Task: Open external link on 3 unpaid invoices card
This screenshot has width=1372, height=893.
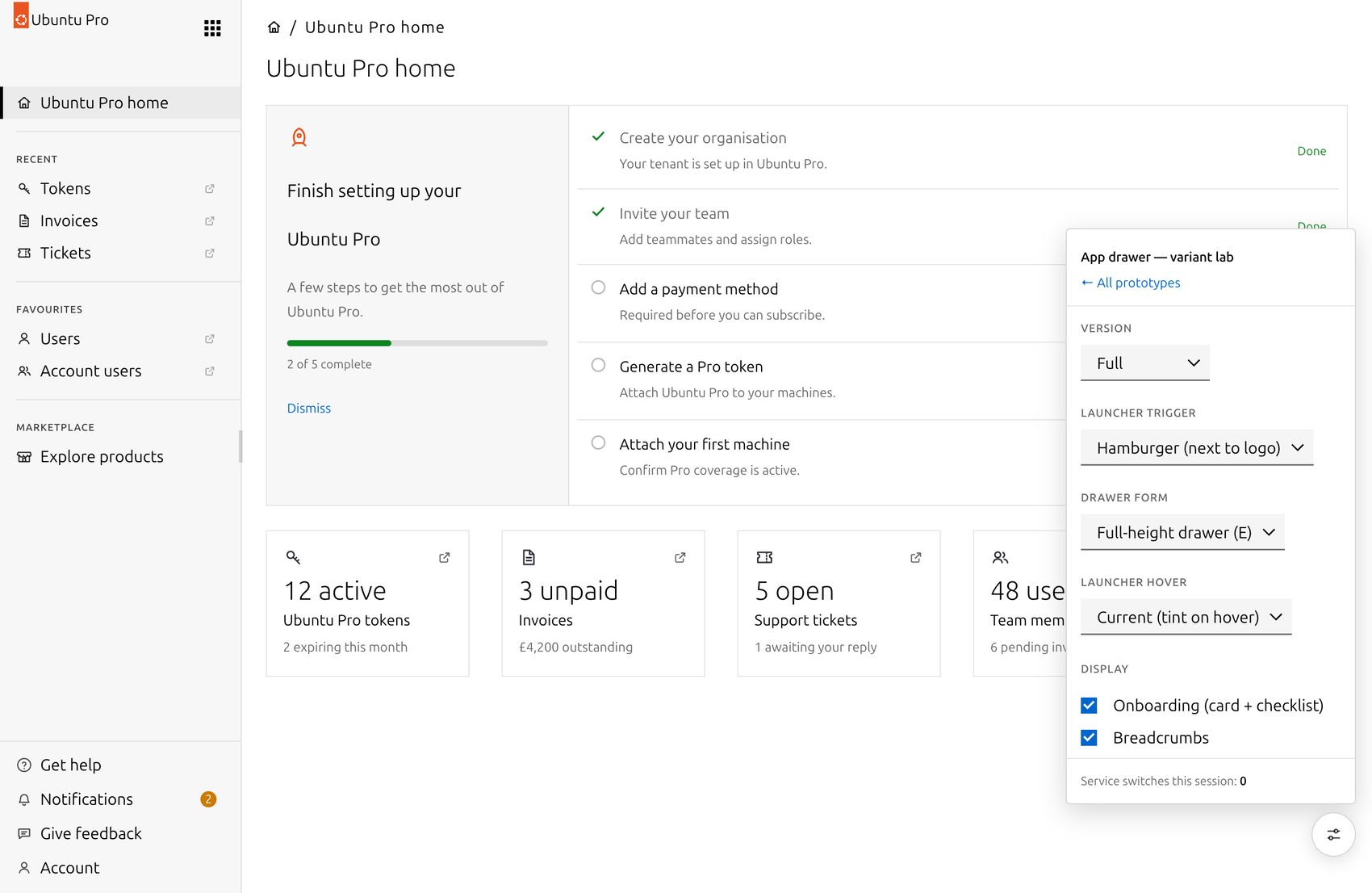Action: [x=680, y=557]
